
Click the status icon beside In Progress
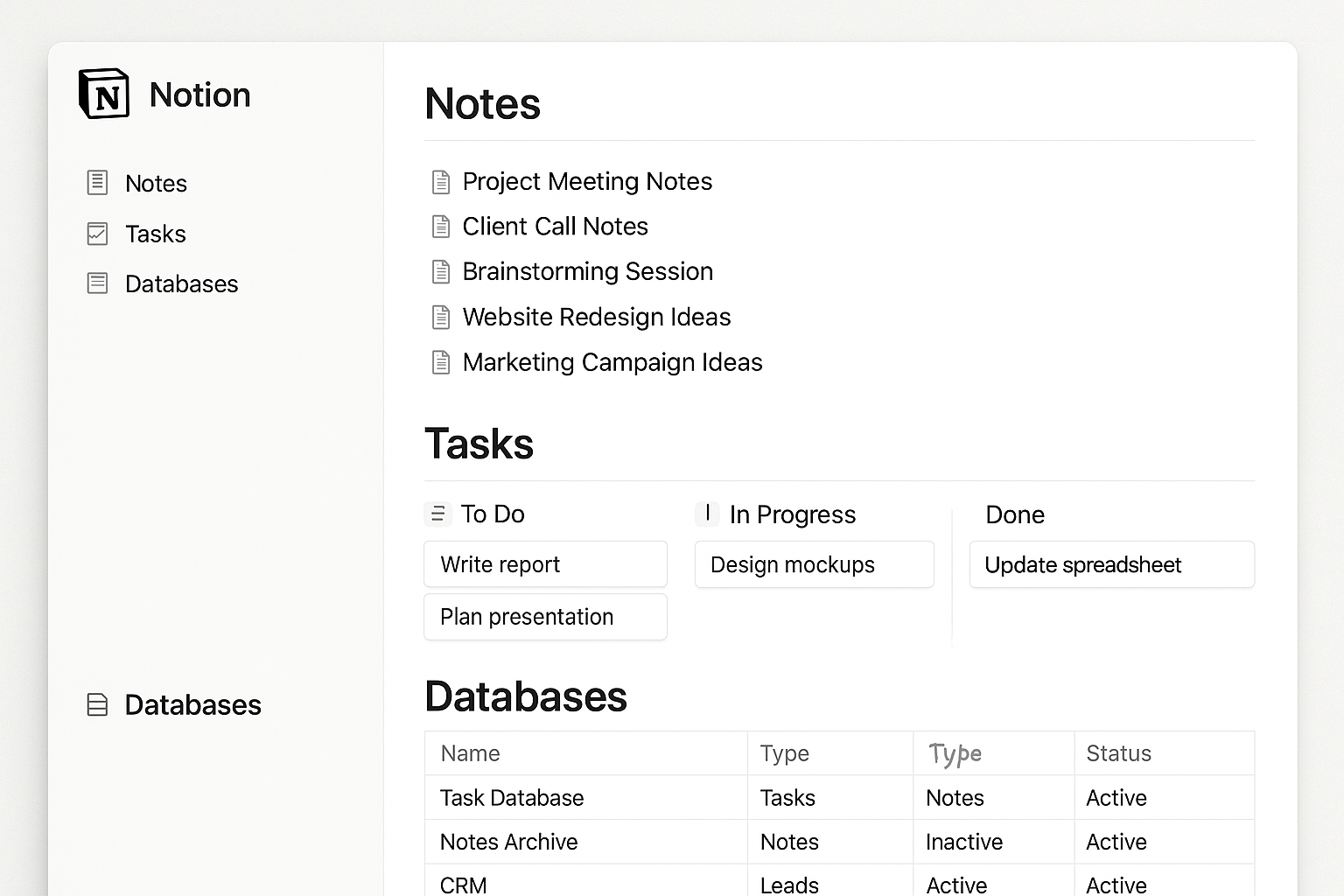[x=707, y=514]
